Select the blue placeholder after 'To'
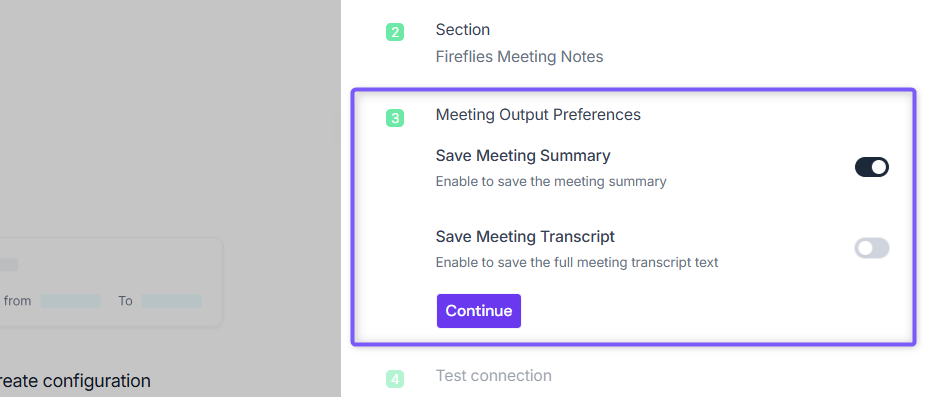 click(171, 301)
